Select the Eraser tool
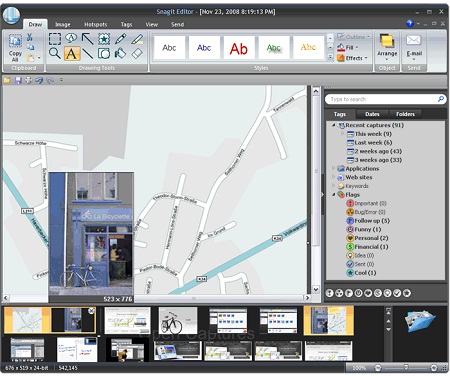Viewport: 450px width, 376px height. click(137, 53)
